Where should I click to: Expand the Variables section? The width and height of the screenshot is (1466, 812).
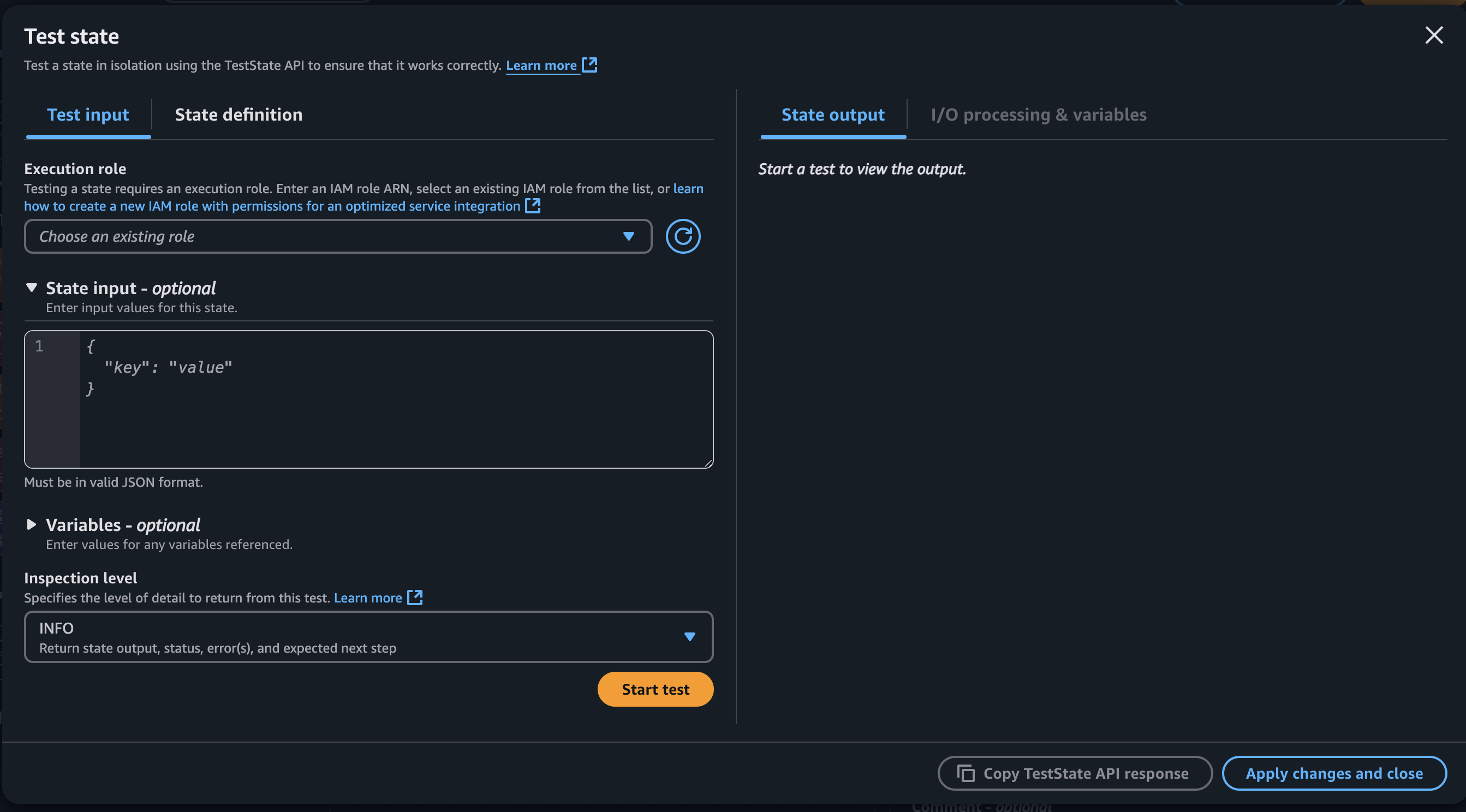(32, 524)
